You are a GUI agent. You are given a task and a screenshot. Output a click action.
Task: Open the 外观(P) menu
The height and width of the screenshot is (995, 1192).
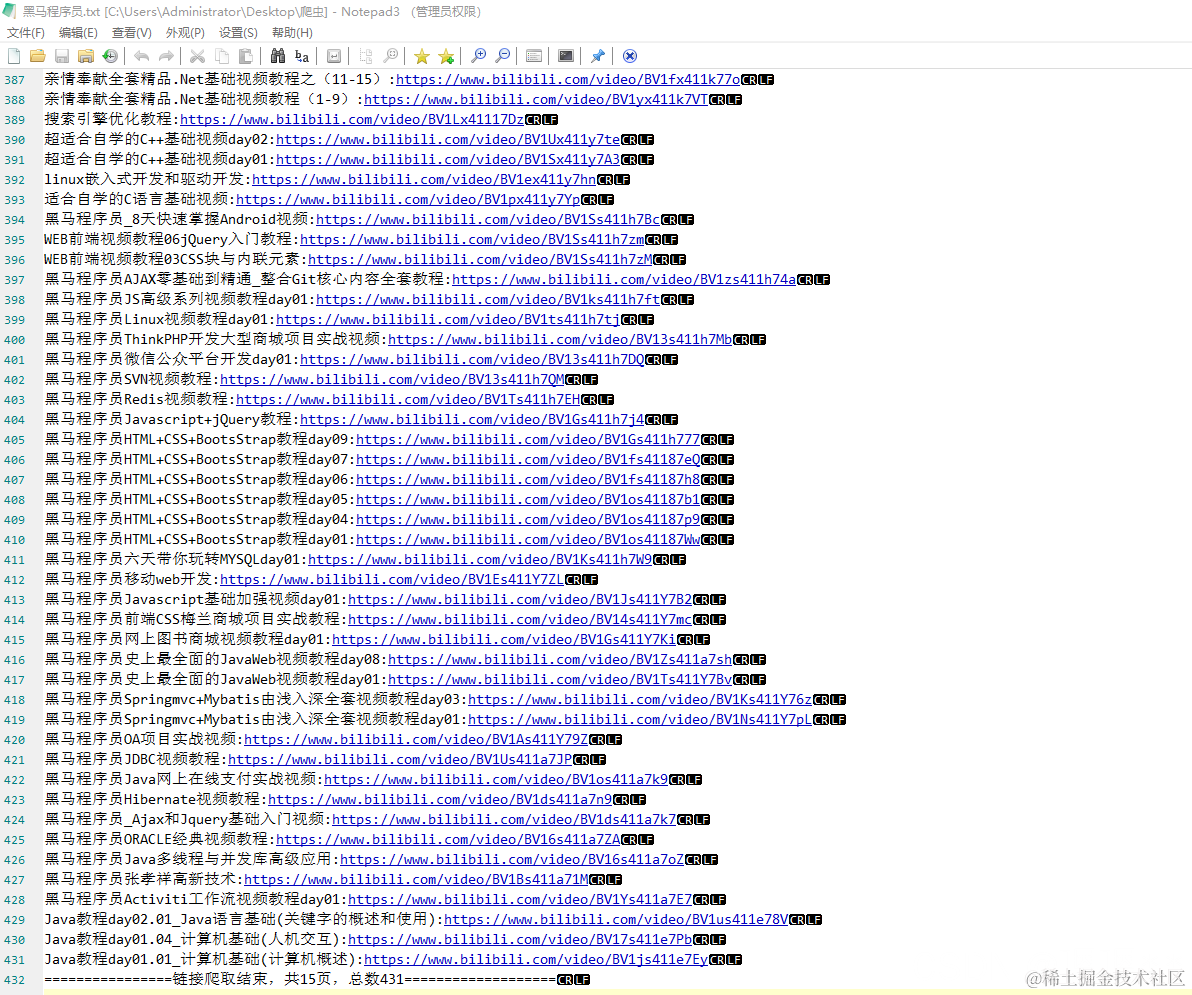185,33
